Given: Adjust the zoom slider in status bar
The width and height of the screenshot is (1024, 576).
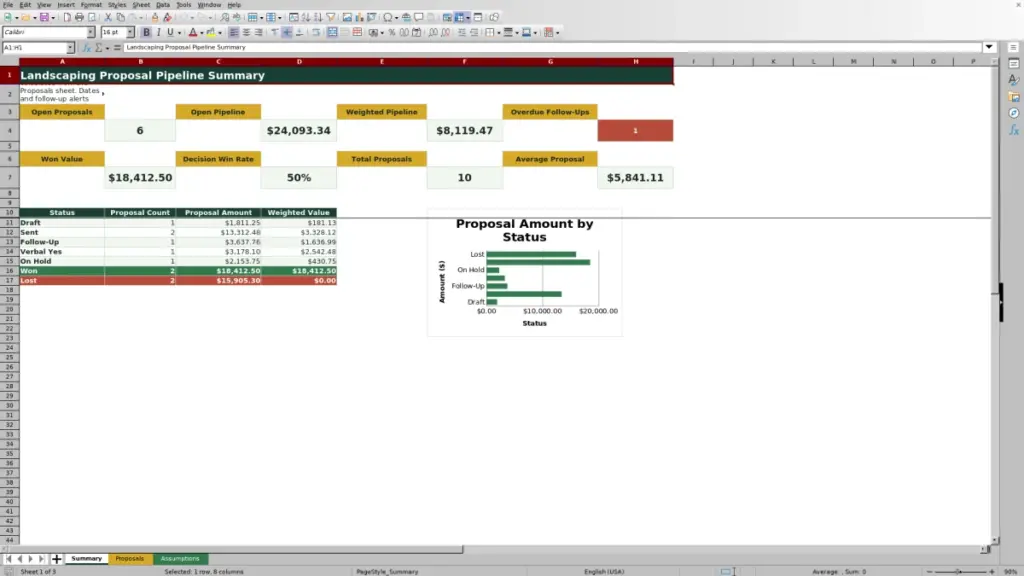Looking at the screenshot, I should pyautogui.click(x=960, y=571).
